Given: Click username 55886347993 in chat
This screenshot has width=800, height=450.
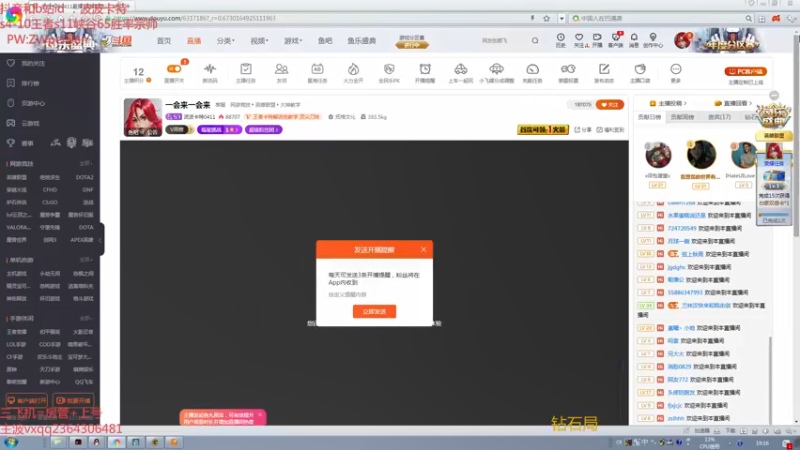Looking at the screenshot, I should [x=685, y=292].
